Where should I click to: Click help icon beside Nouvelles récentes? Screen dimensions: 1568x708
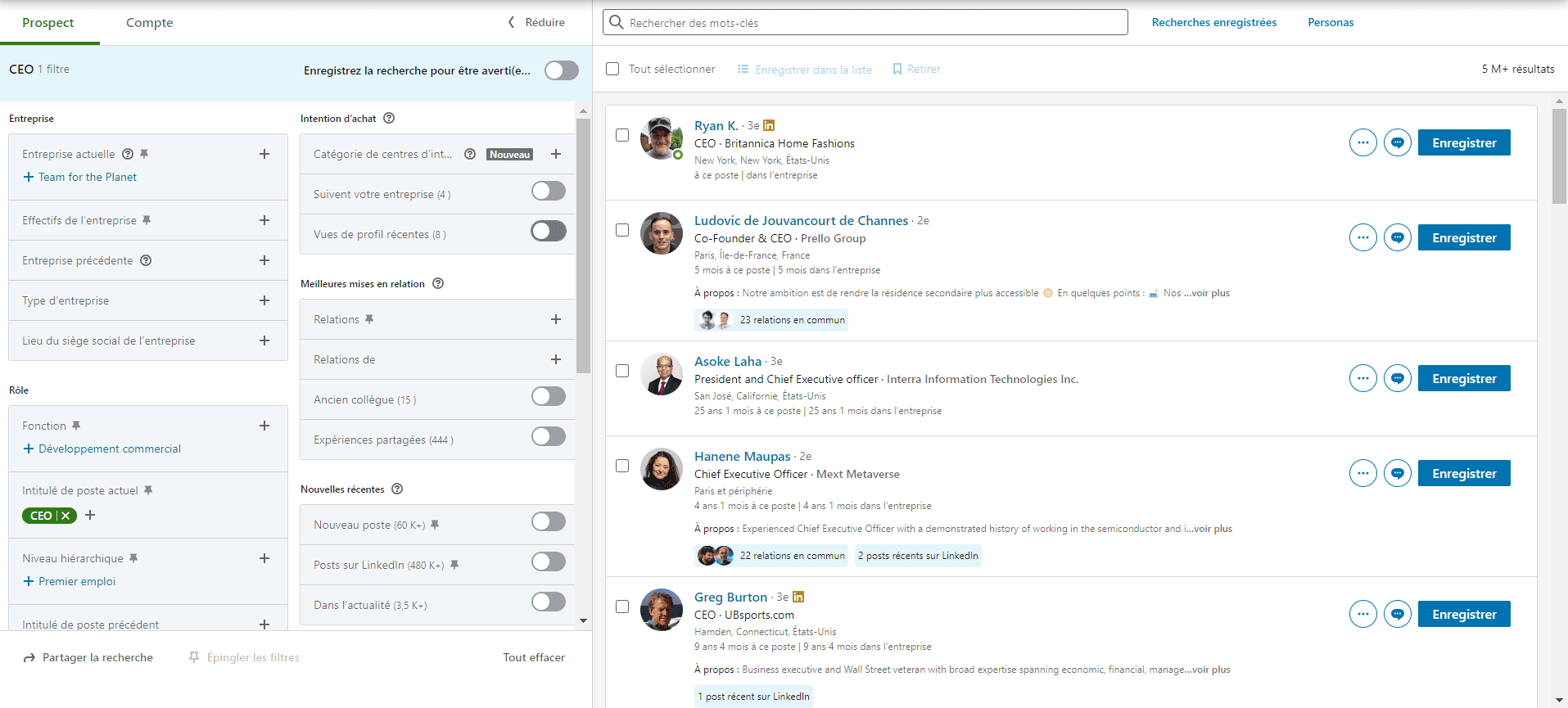point(397,489)
